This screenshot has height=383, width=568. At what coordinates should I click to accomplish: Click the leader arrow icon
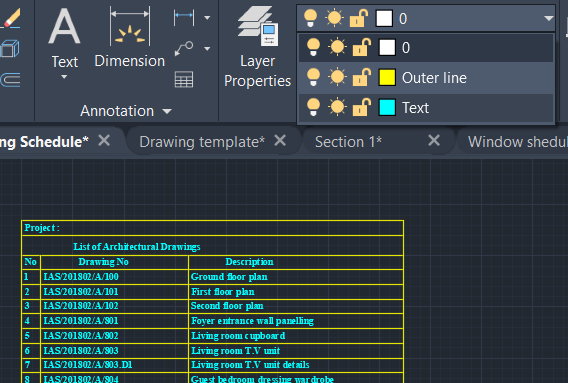pos(184,48)
